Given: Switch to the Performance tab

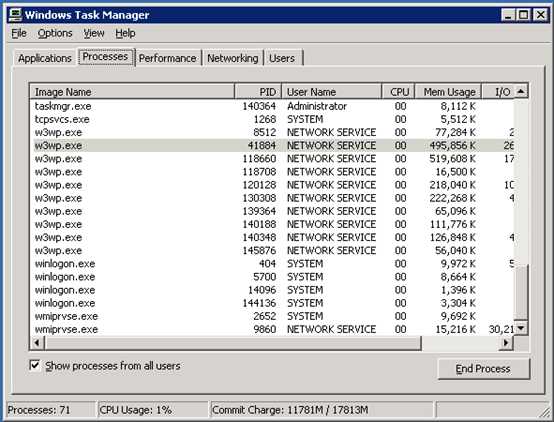Looking at the screenshot, I should [x=167, y=58].
